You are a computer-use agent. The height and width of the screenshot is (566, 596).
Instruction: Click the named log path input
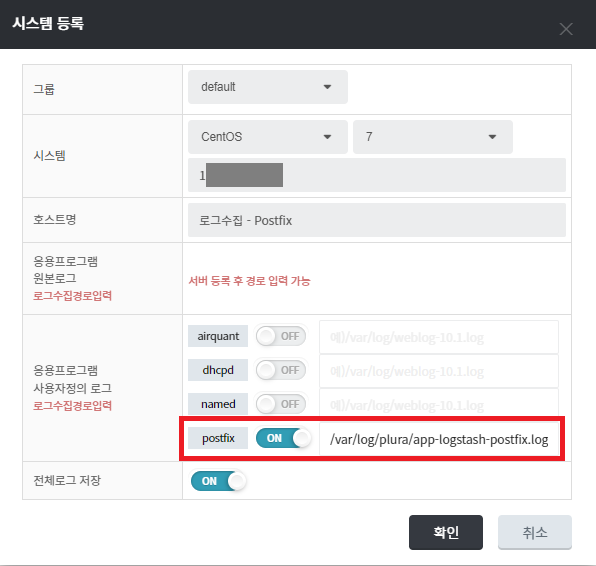coord(439,403)
